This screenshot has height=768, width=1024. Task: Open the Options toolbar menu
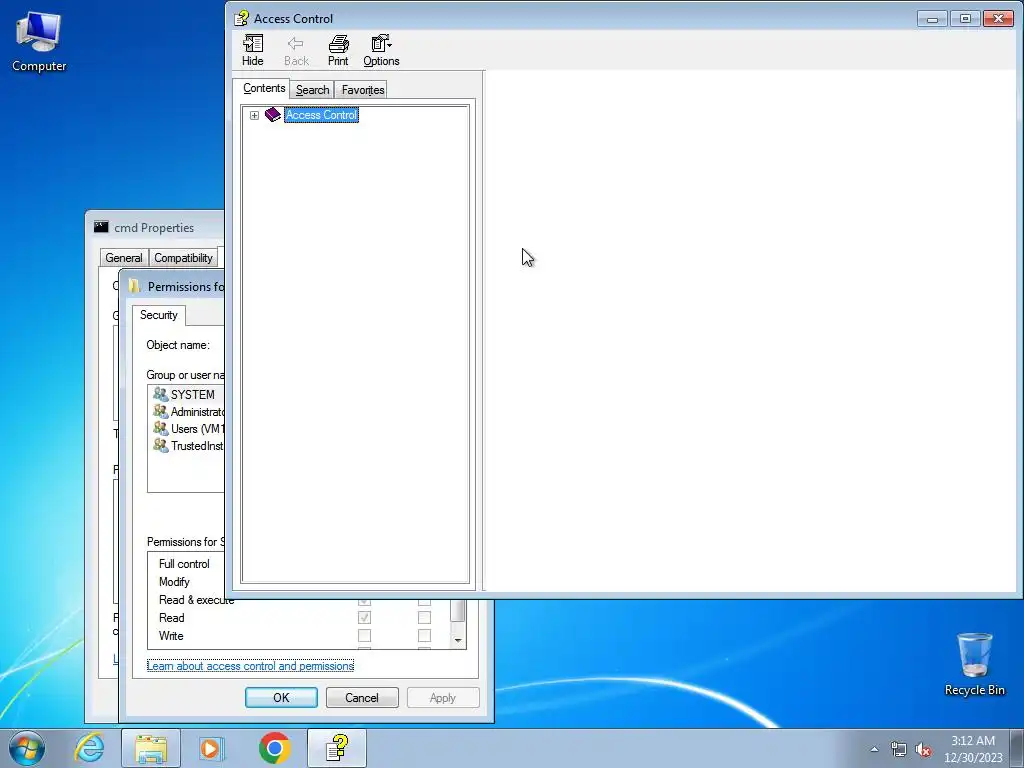click(x=381, y=51)
